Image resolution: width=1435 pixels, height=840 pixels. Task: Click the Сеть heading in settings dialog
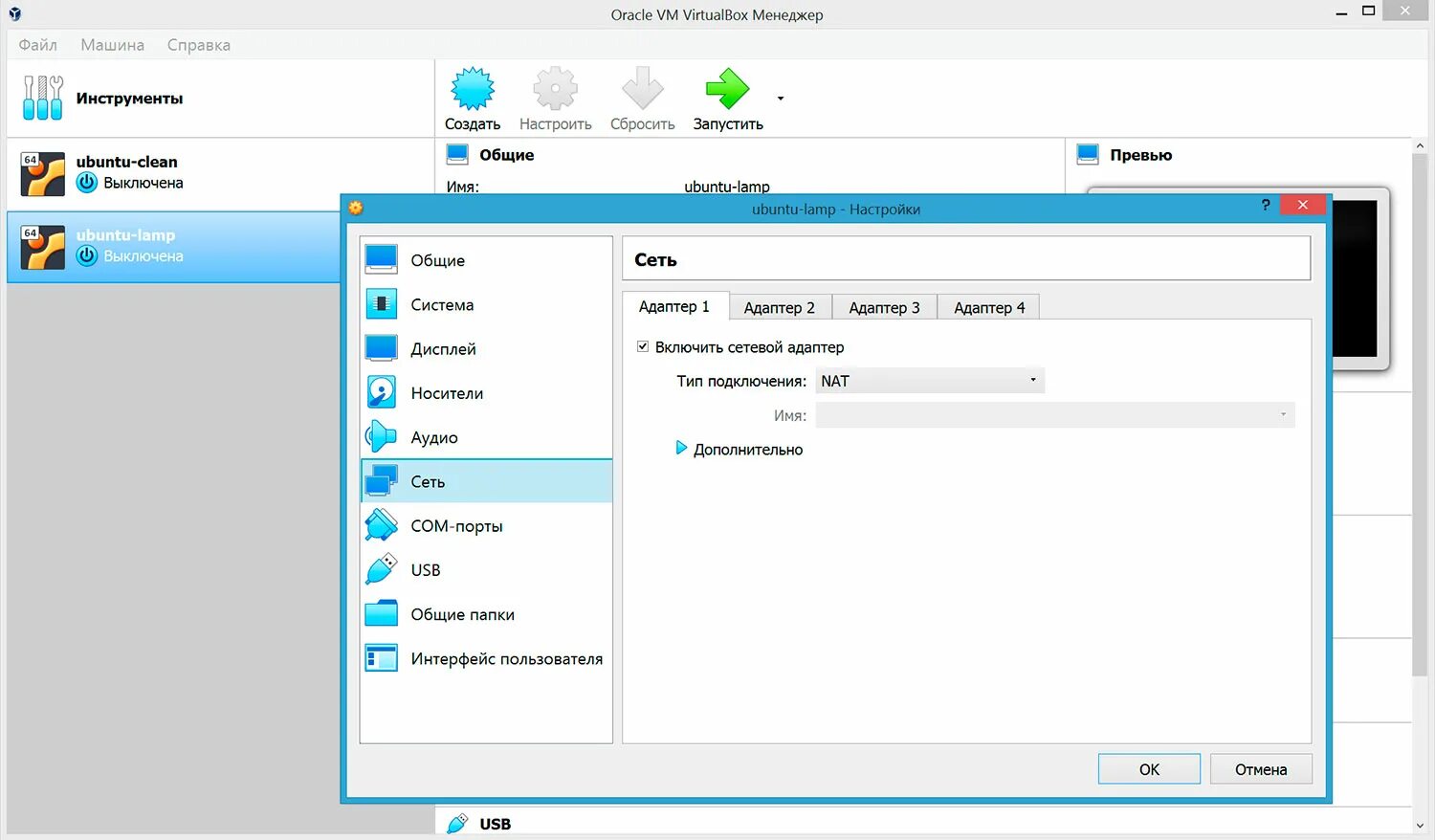[655, 259]
